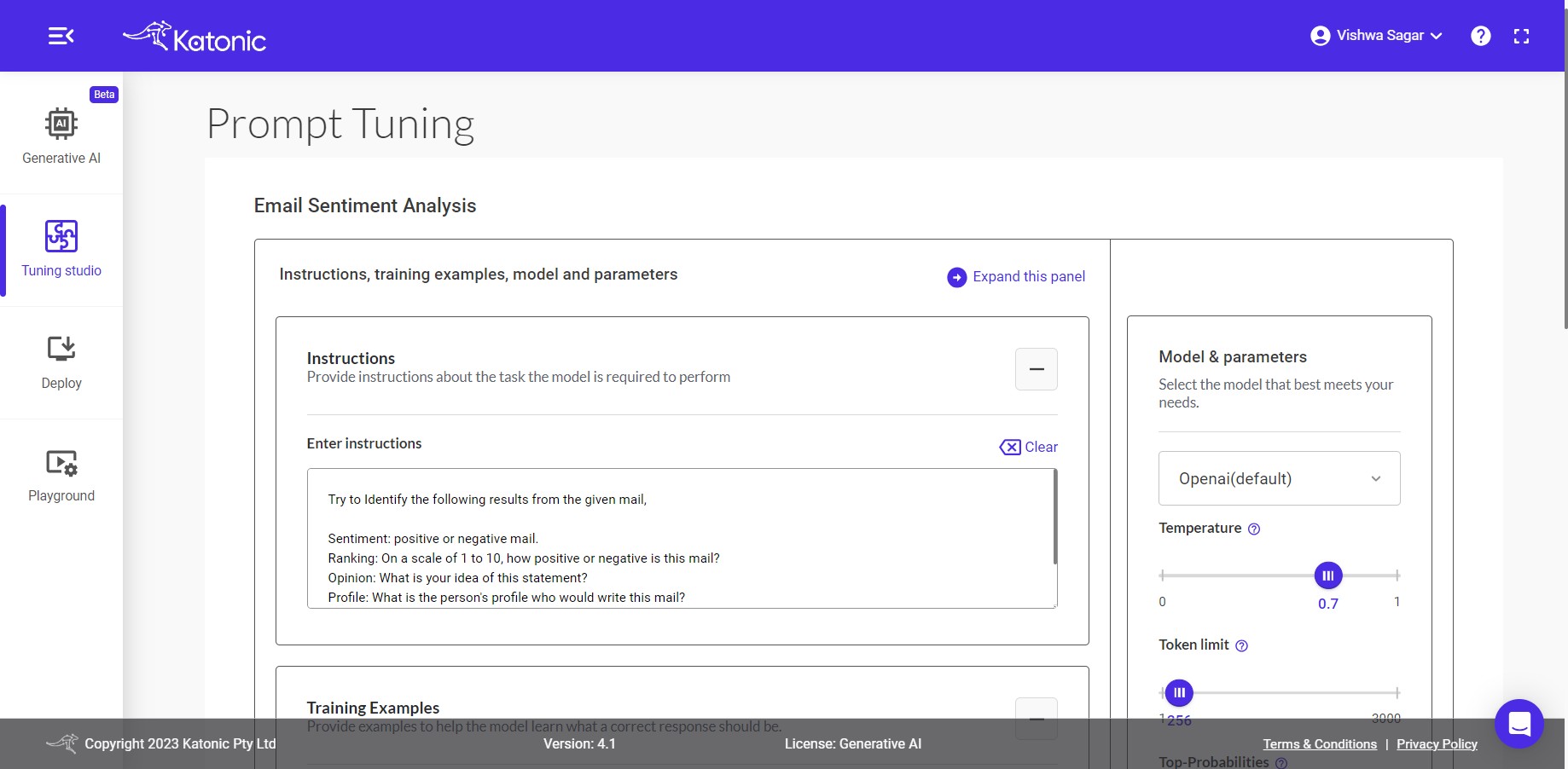Click the Beta badge
This screenshot has height=769, width=1568.
104,95
